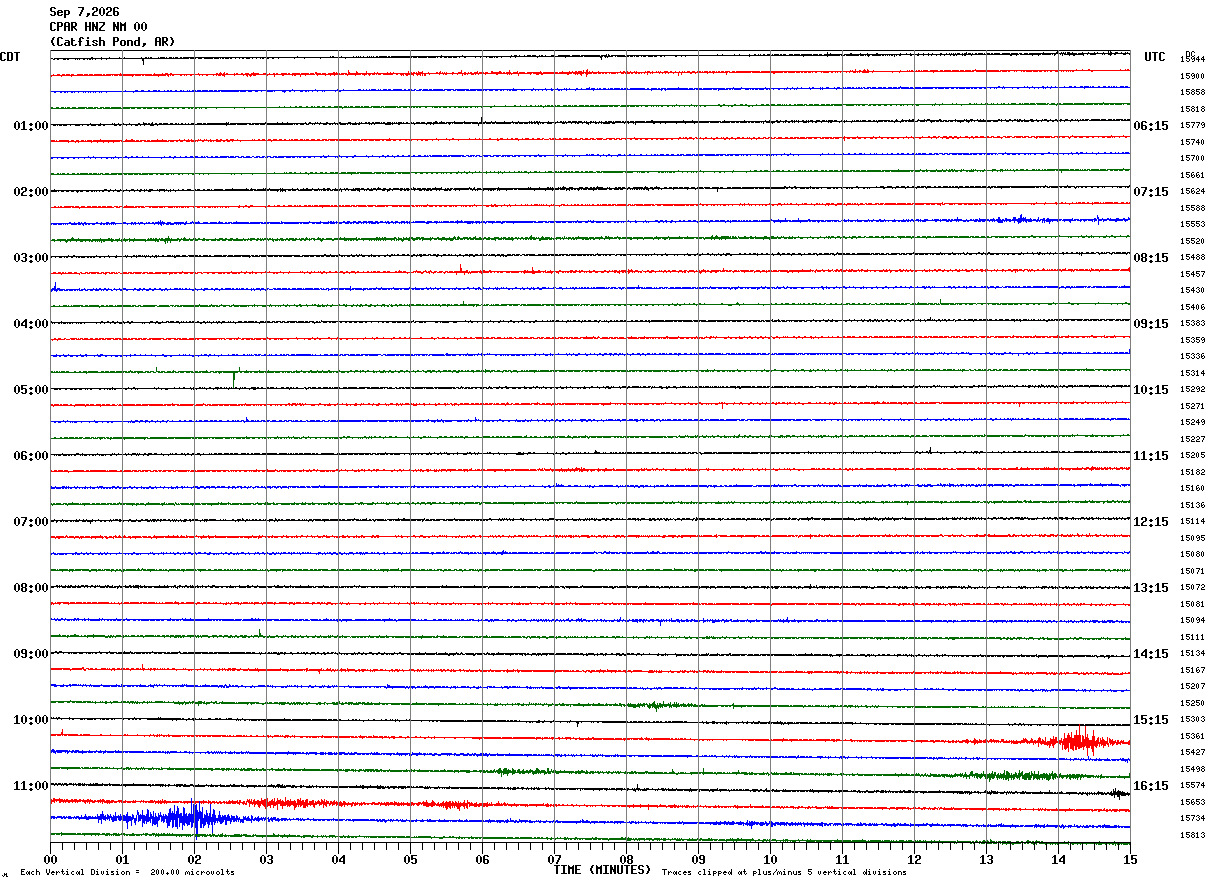This screenshot has width=1210, height=886.
Task: Select the 06:00 CDT time label
Action: tap(31, 456)
